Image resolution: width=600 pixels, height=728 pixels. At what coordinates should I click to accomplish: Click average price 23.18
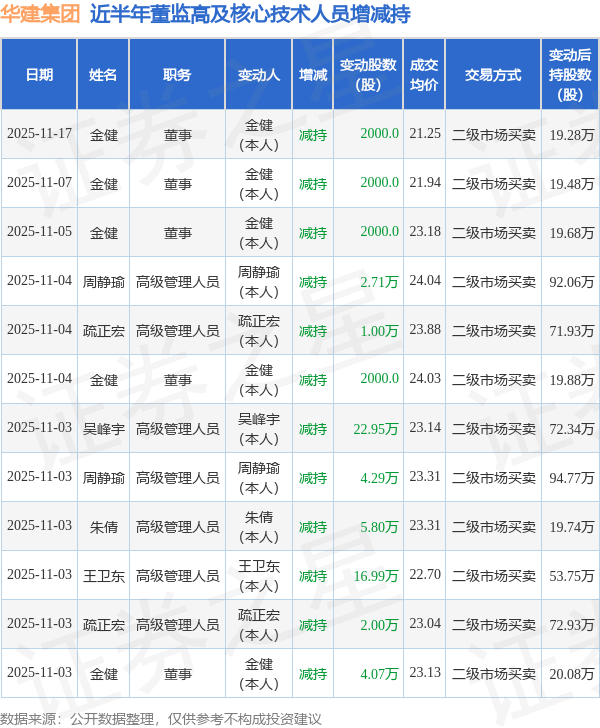tap(425, 232)
